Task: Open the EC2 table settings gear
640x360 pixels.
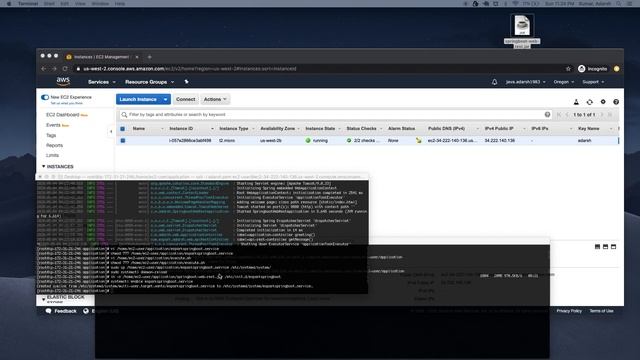Action: click(603, 102)
